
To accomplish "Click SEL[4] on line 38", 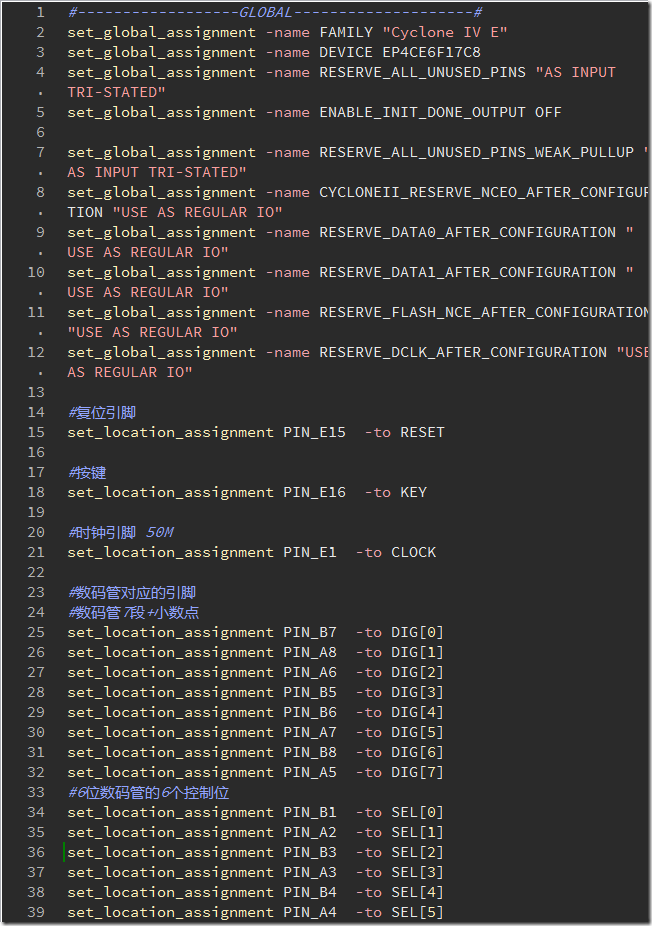I will (x=417, y=893).
